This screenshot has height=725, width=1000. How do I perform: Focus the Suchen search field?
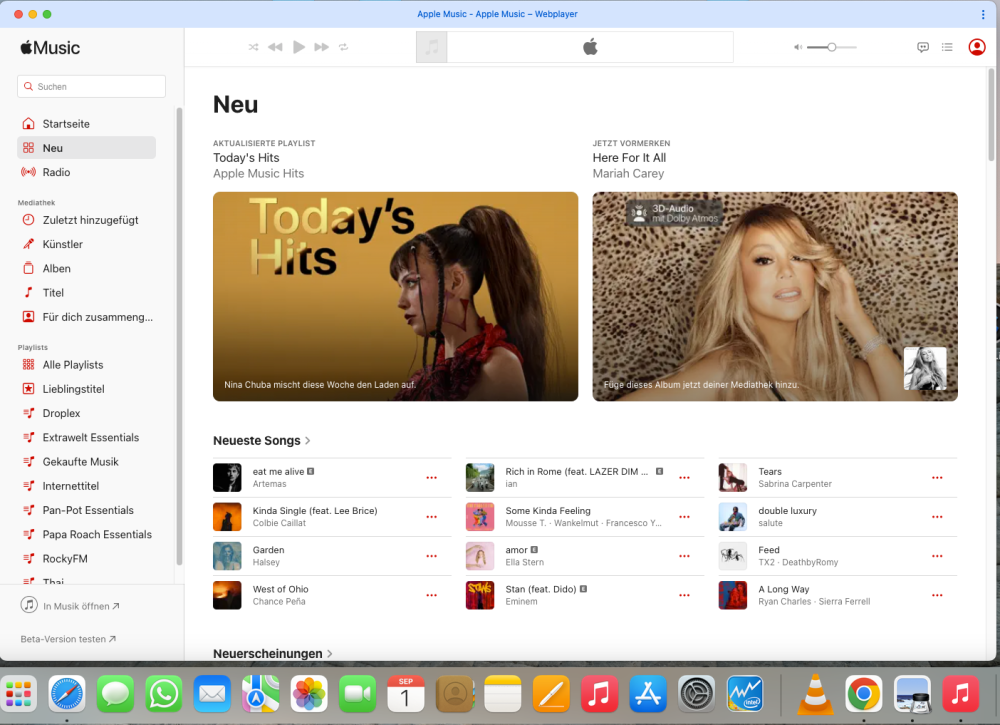click(x=91, y=86)
